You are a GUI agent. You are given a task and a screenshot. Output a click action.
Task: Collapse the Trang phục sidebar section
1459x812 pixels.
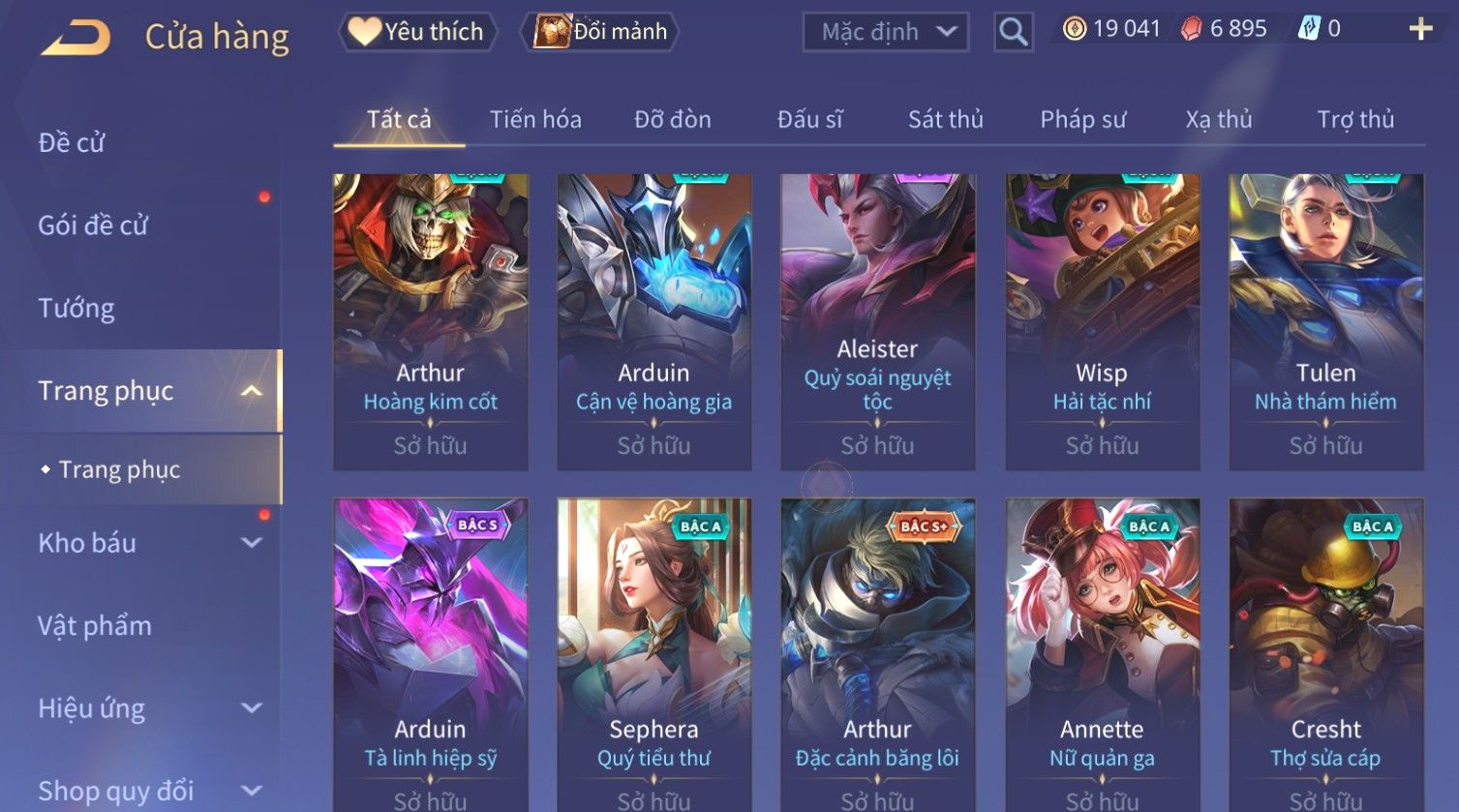coord(251,391)
